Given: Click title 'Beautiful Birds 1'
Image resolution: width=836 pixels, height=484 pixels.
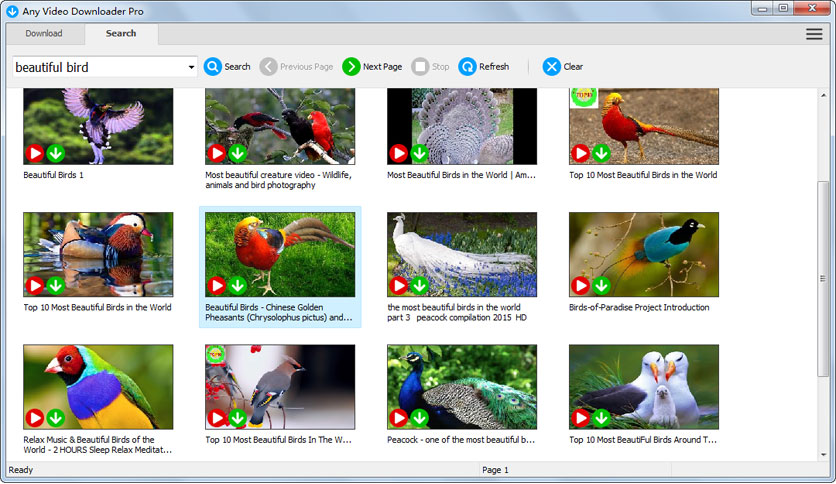Looking at the screenshot, I should tap(53, 175).
